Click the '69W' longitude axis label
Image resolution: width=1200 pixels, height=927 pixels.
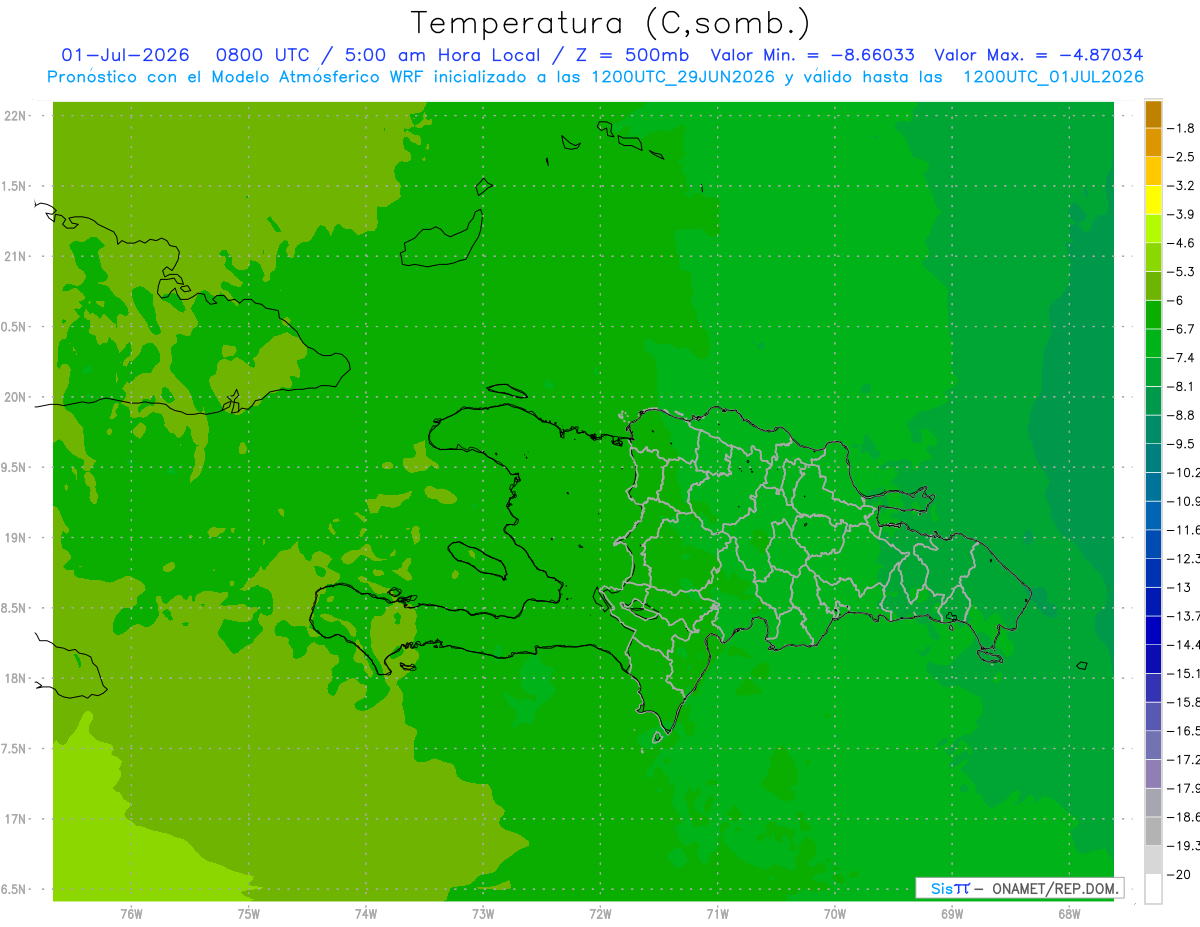[952, 914]
